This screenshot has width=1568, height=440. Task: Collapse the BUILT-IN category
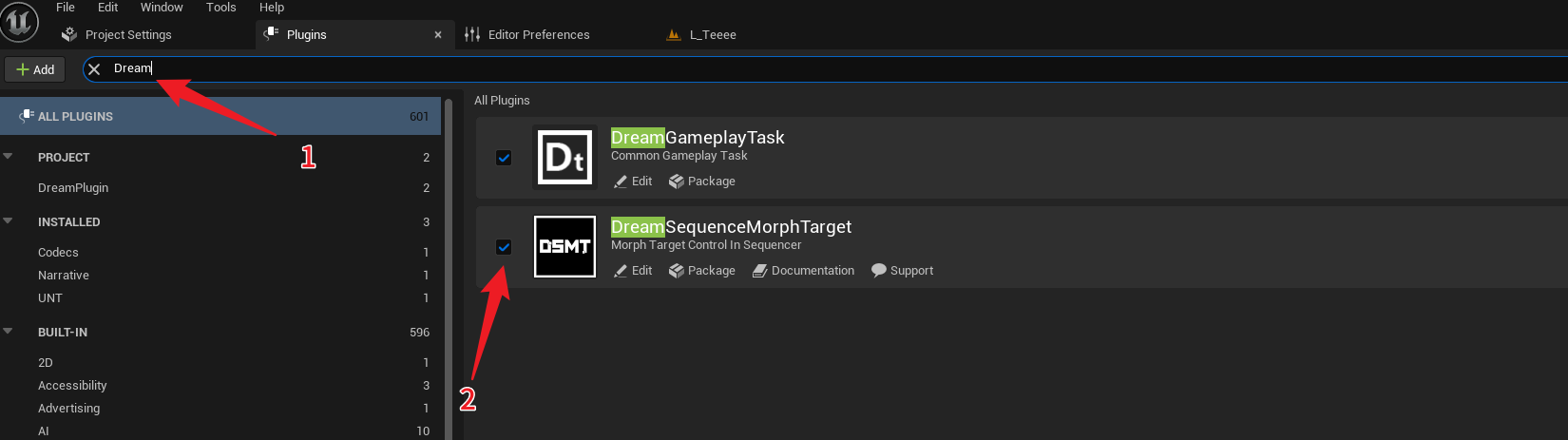point(9,331)
